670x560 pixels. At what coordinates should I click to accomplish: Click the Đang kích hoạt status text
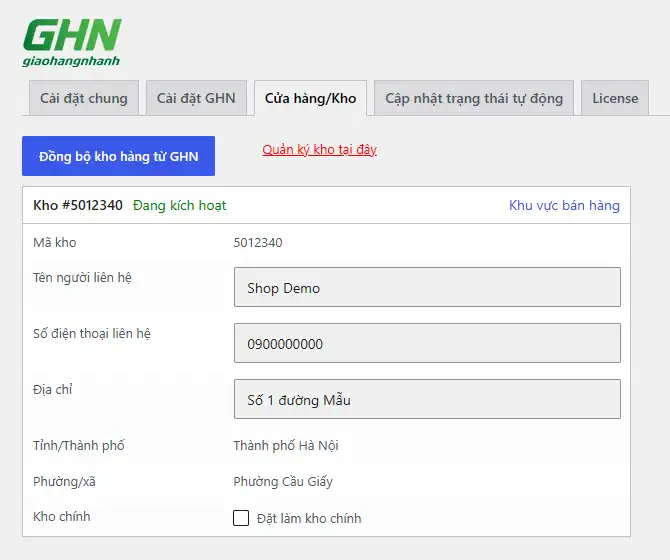179,205
